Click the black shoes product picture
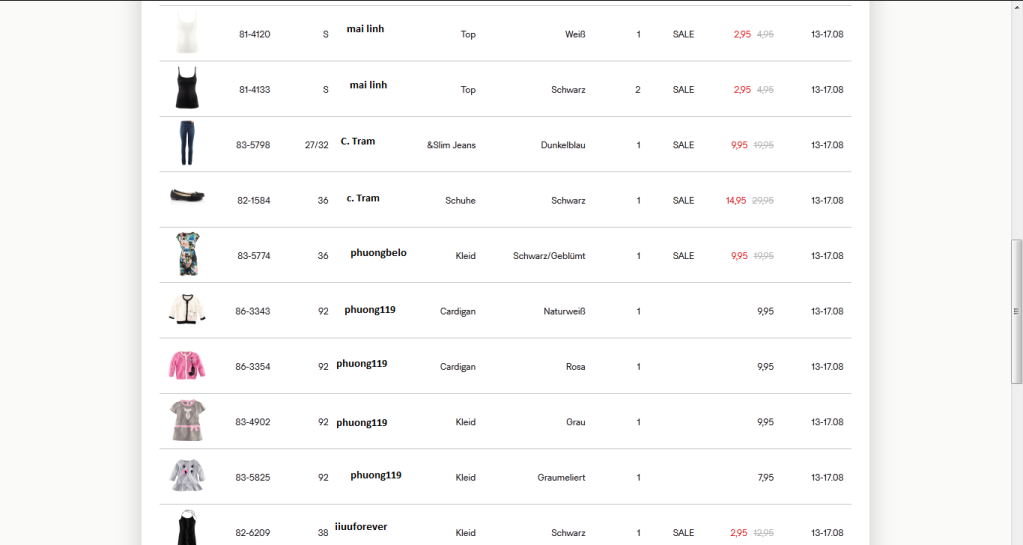The width and height of the screenshot is (1023, 545). click(187, 196)
